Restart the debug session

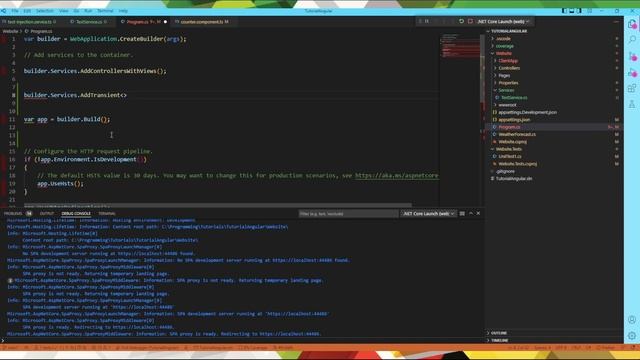(x=461, y=21)
